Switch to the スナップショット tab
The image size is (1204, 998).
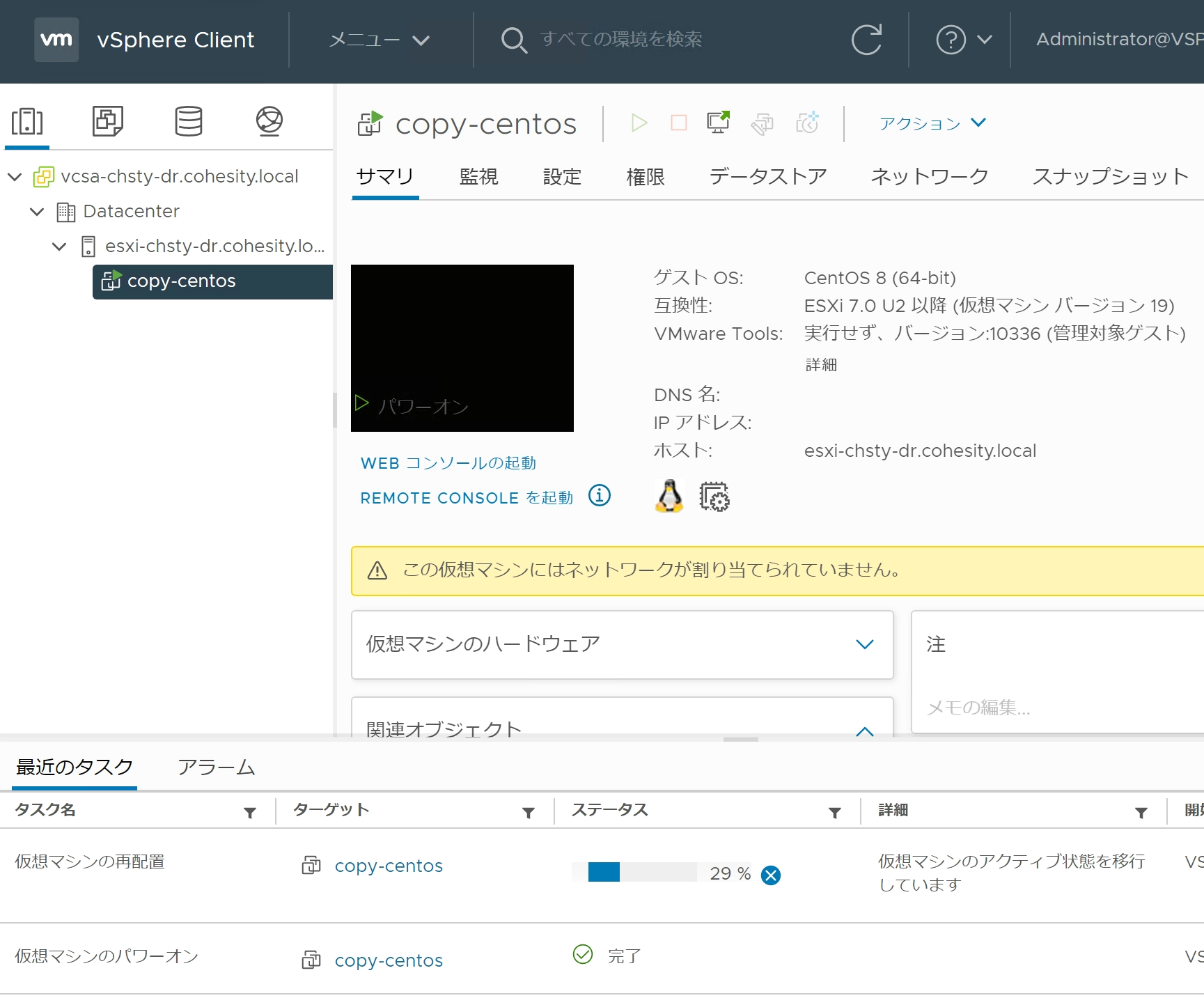(1111, 176)
